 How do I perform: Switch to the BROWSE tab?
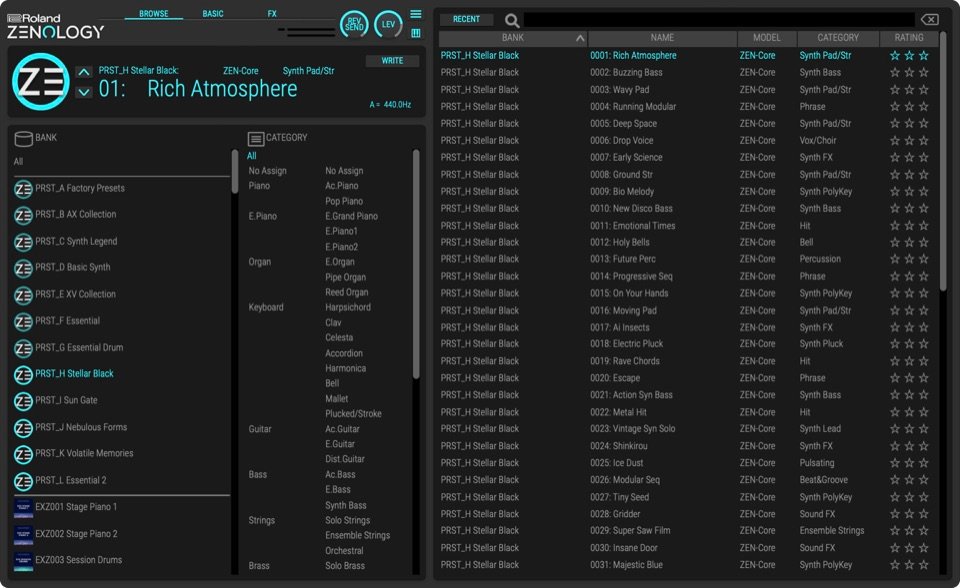pyautogui.click(x=154, y=13)
